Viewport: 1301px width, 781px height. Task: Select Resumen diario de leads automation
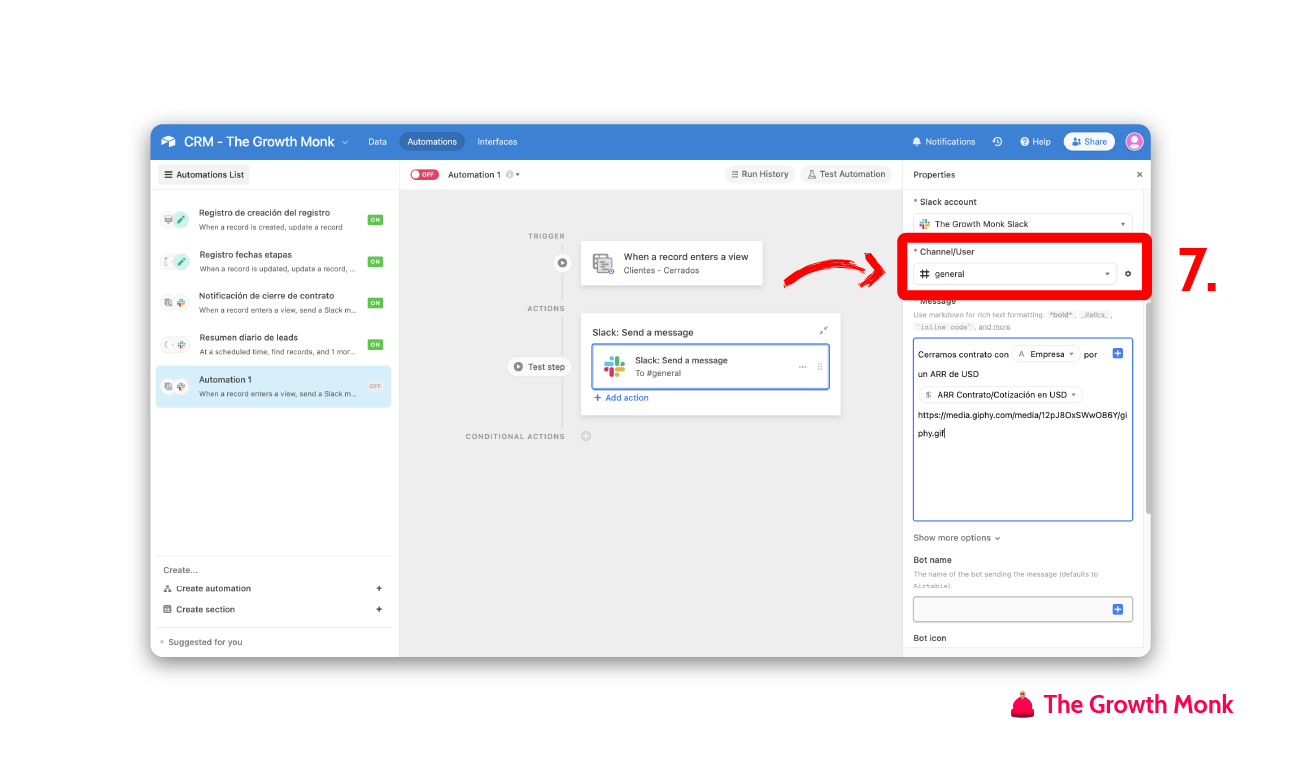coord(273,345)
